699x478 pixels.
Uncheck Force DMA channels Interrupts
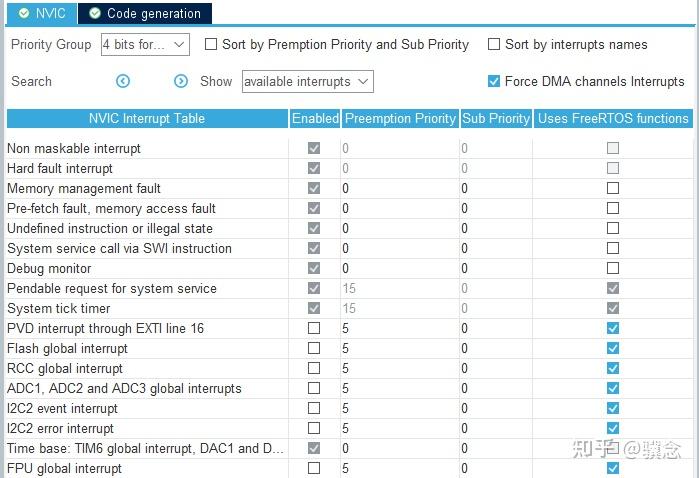[494, 81]
